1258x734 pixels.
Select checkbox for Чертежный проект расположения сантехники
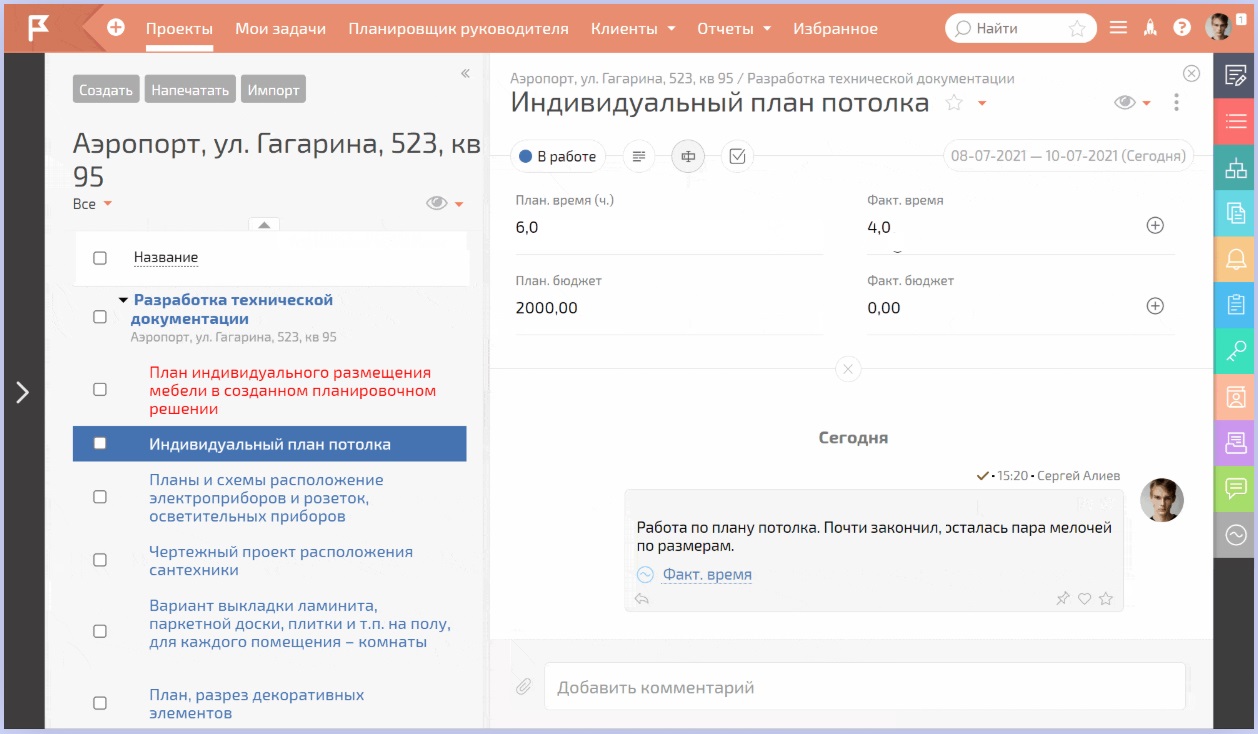point(100,560)
